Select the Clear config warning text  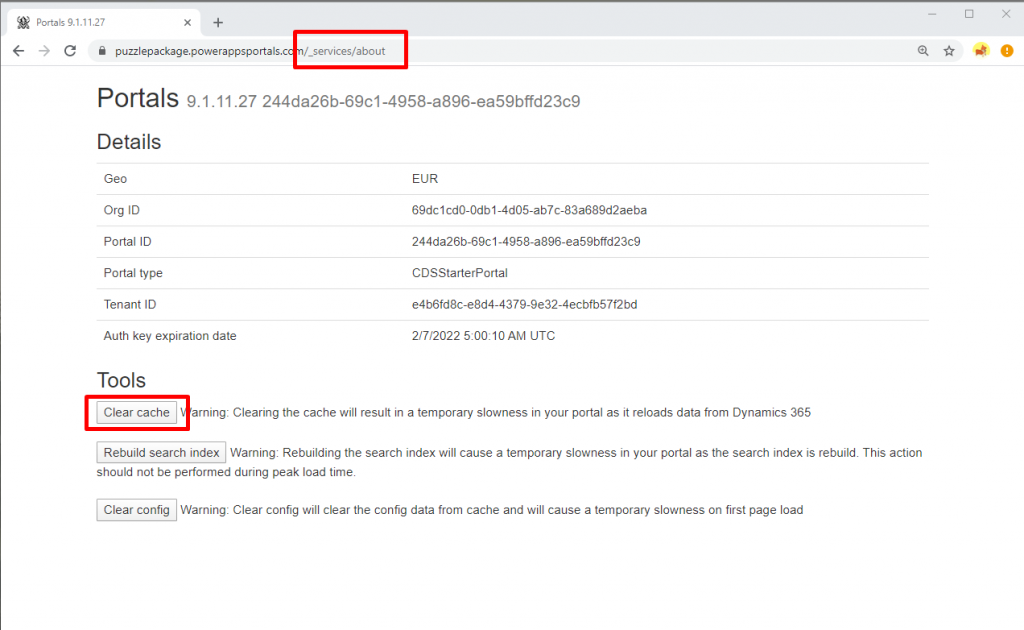(492, 510)
